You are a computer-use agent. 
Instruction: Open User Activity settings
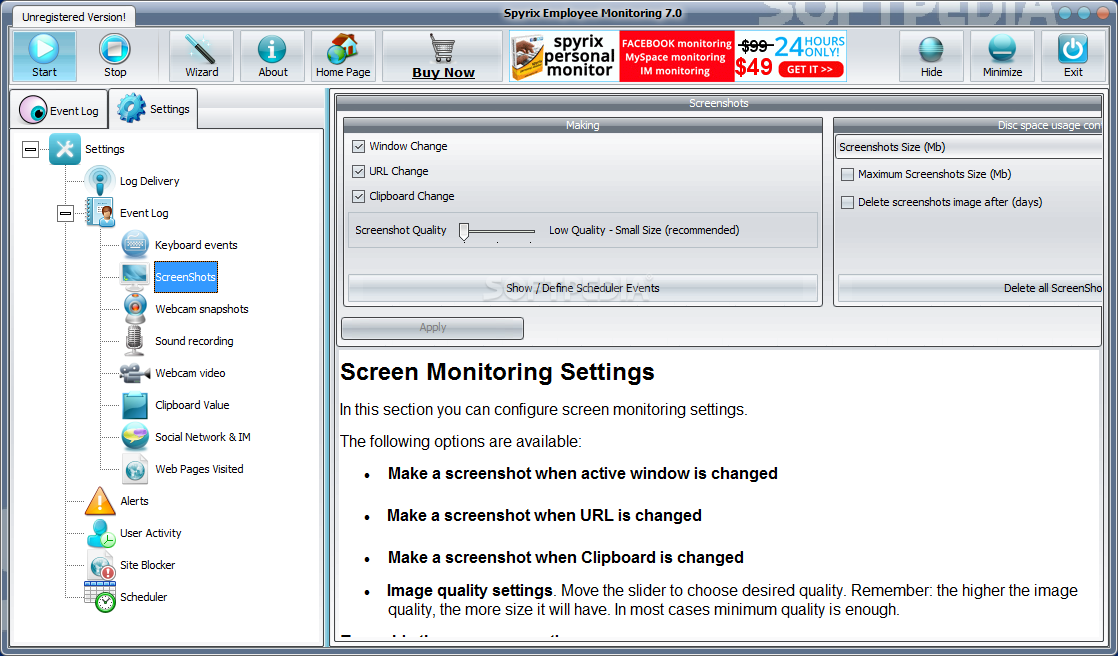[x=150, y=533]
